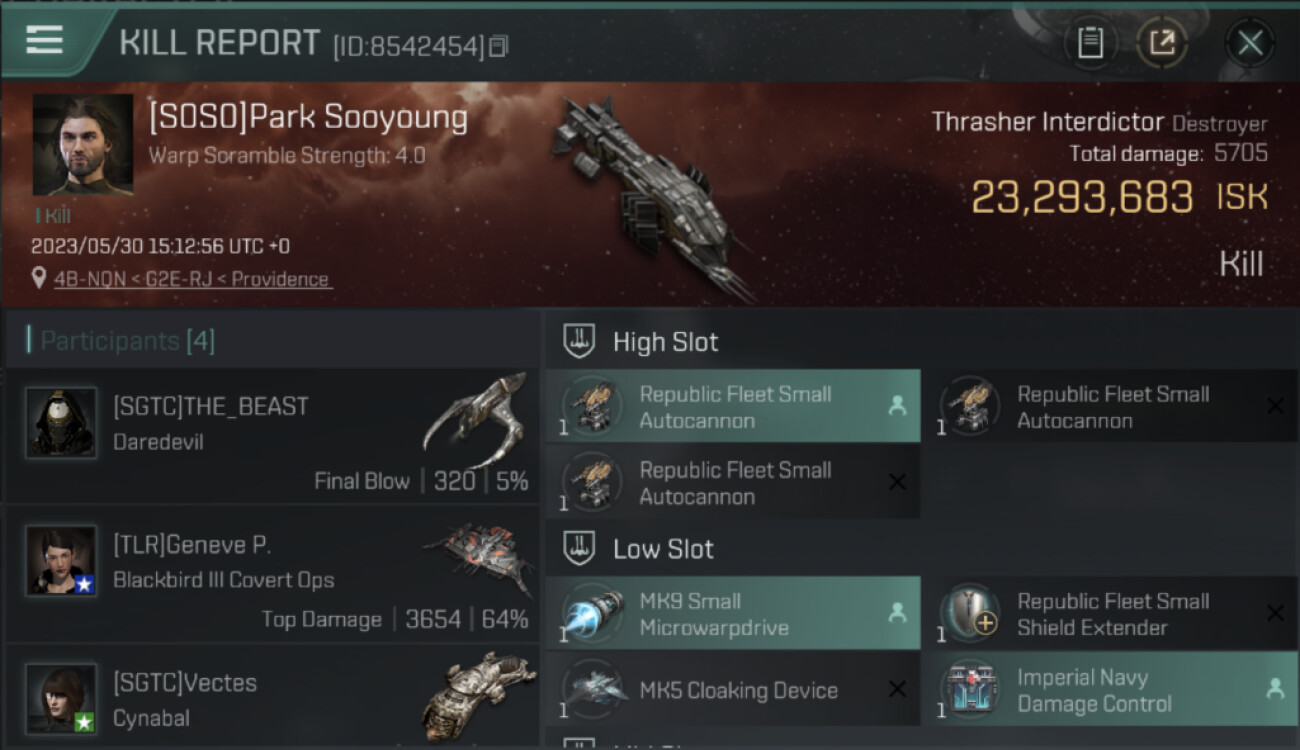Open the 4B-NQN Providence location link
This screenshot has height=750, width=1300.
pyautogui.click(x=192, y=279)
